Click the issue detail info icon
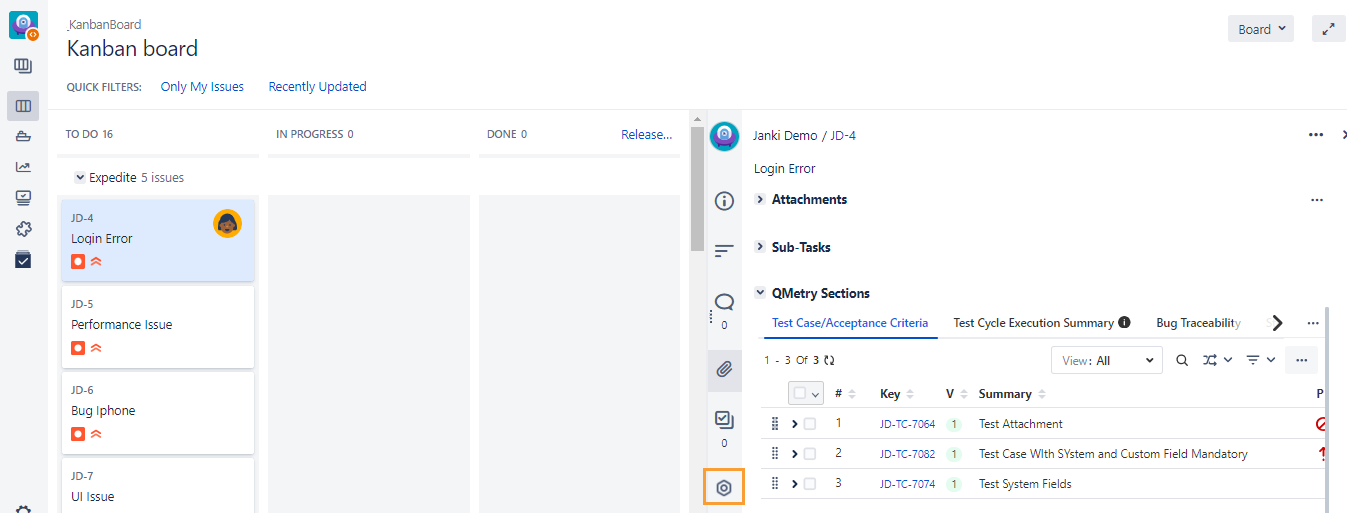This screenshot has width=1347, height=513. click(725, 201)
